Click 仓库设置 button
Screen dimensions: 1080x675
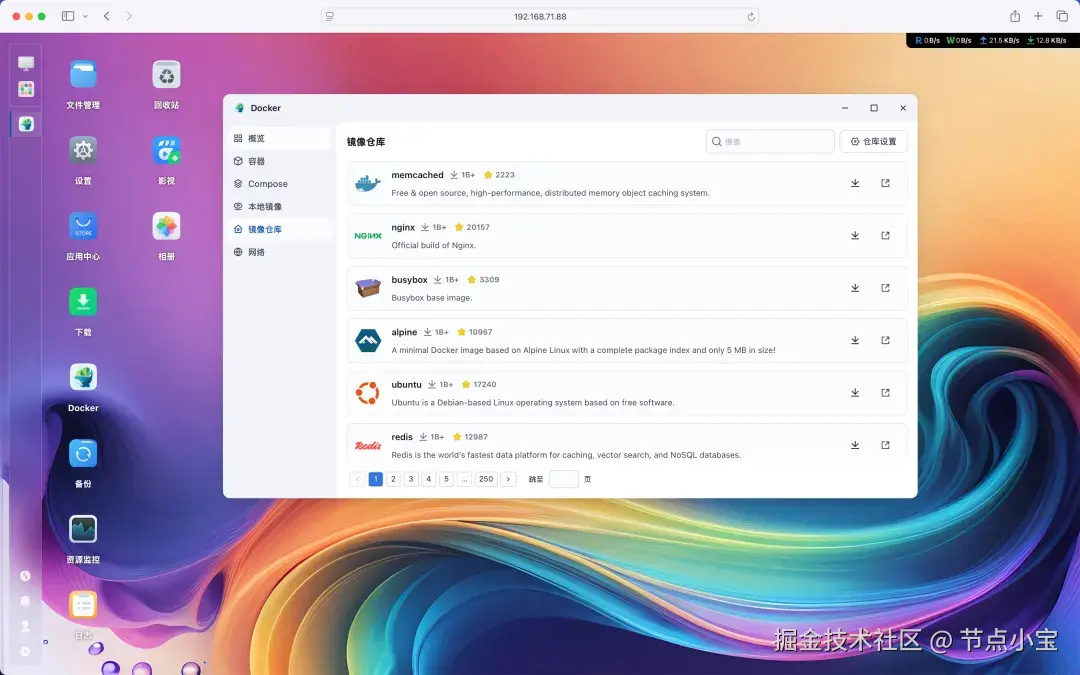873,141
